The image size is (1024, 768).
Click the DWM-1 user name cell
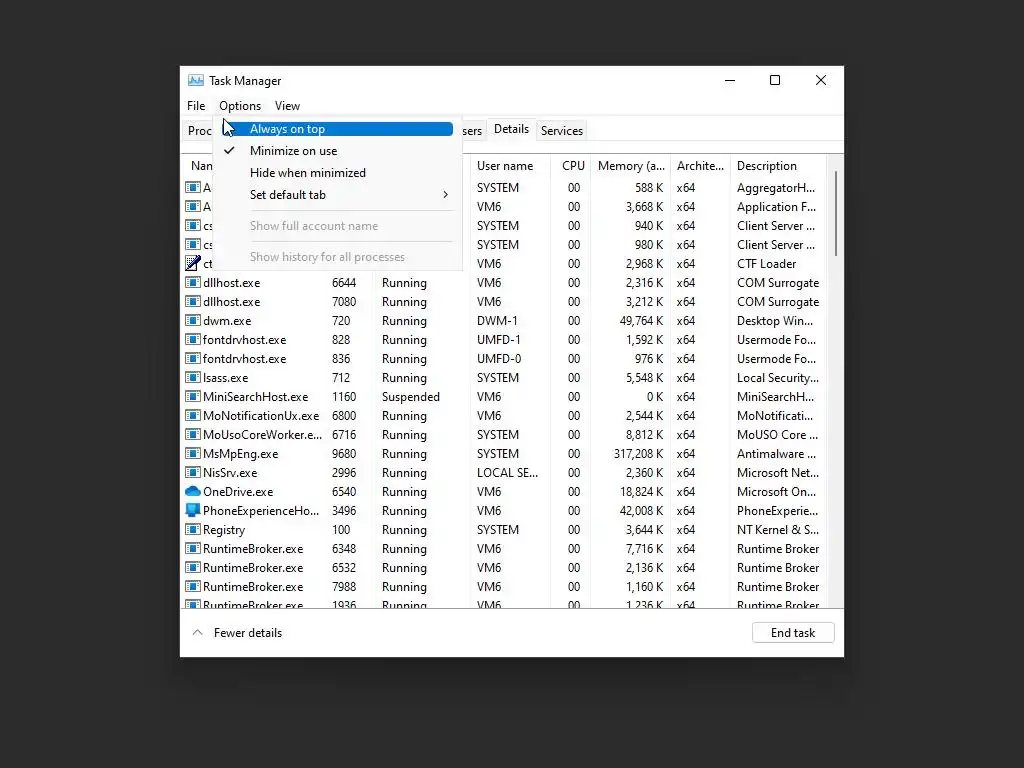[x=497, y=321]
